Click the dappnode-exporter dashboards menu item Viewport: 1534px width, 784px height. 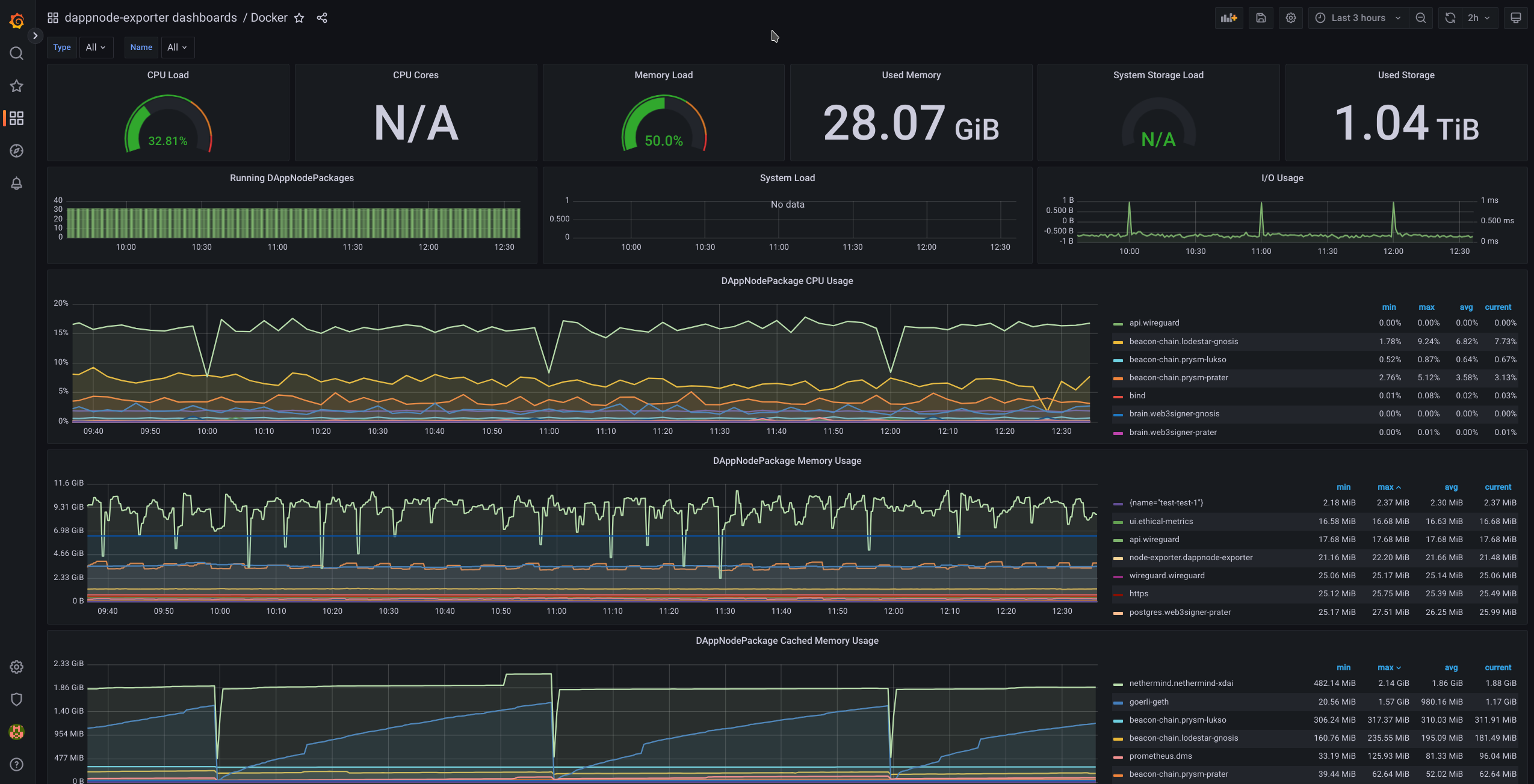(x=152, y=18)
